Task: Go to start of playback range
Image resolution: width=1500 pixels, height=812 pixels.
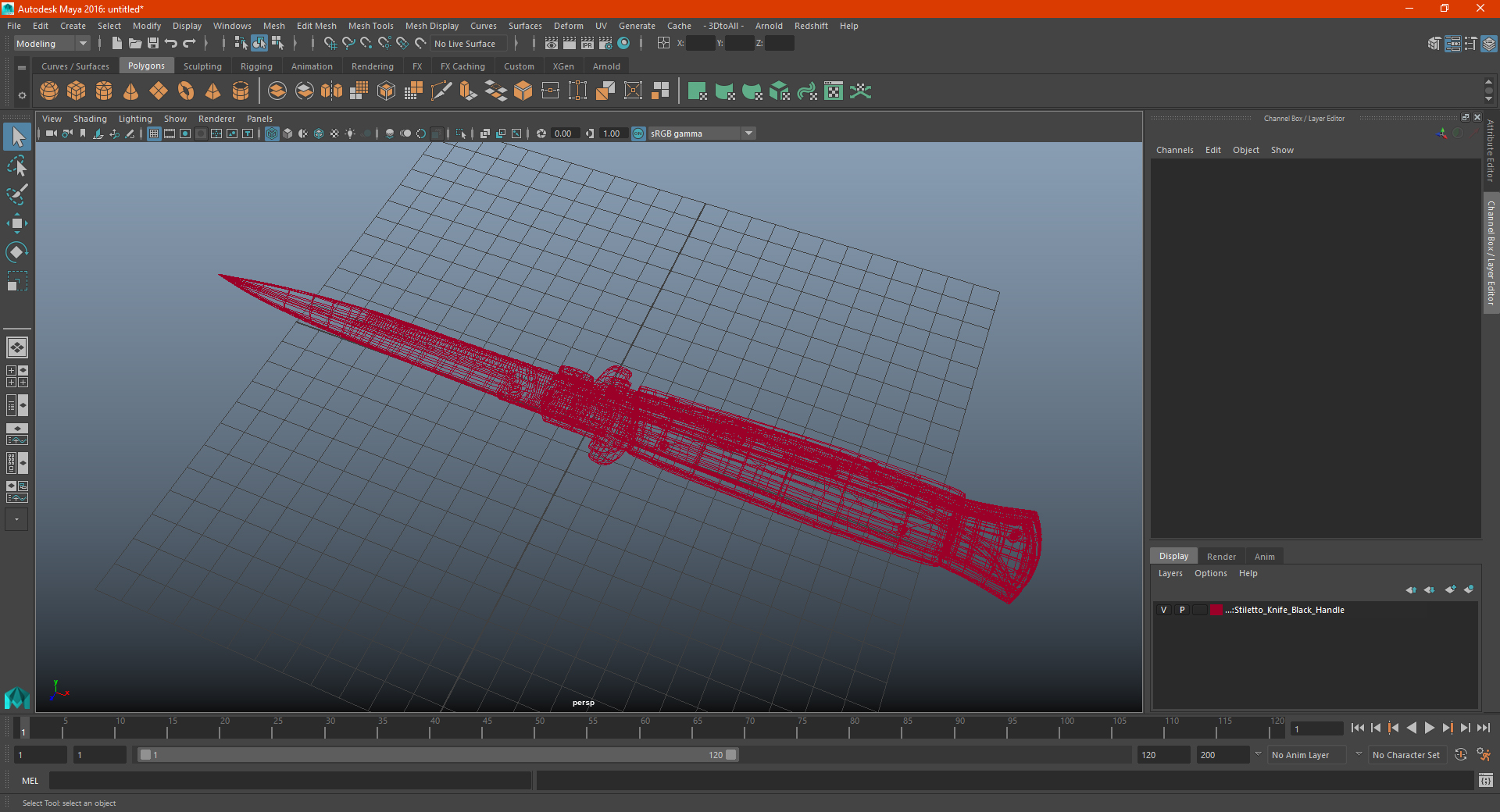Action: 1357,728
